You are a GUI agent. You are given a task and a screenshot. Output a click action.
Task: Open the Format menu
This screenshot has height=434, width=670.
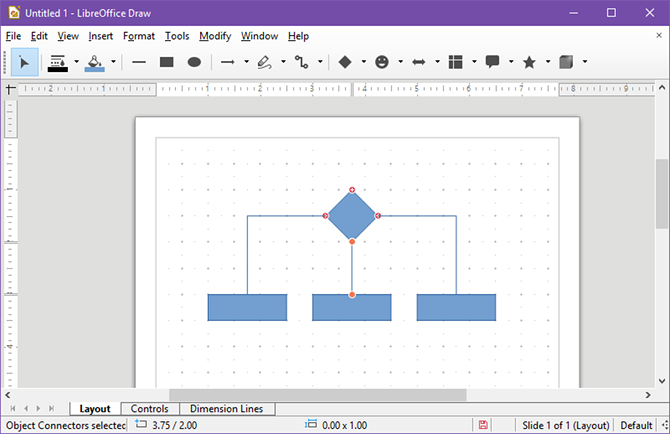139,36
